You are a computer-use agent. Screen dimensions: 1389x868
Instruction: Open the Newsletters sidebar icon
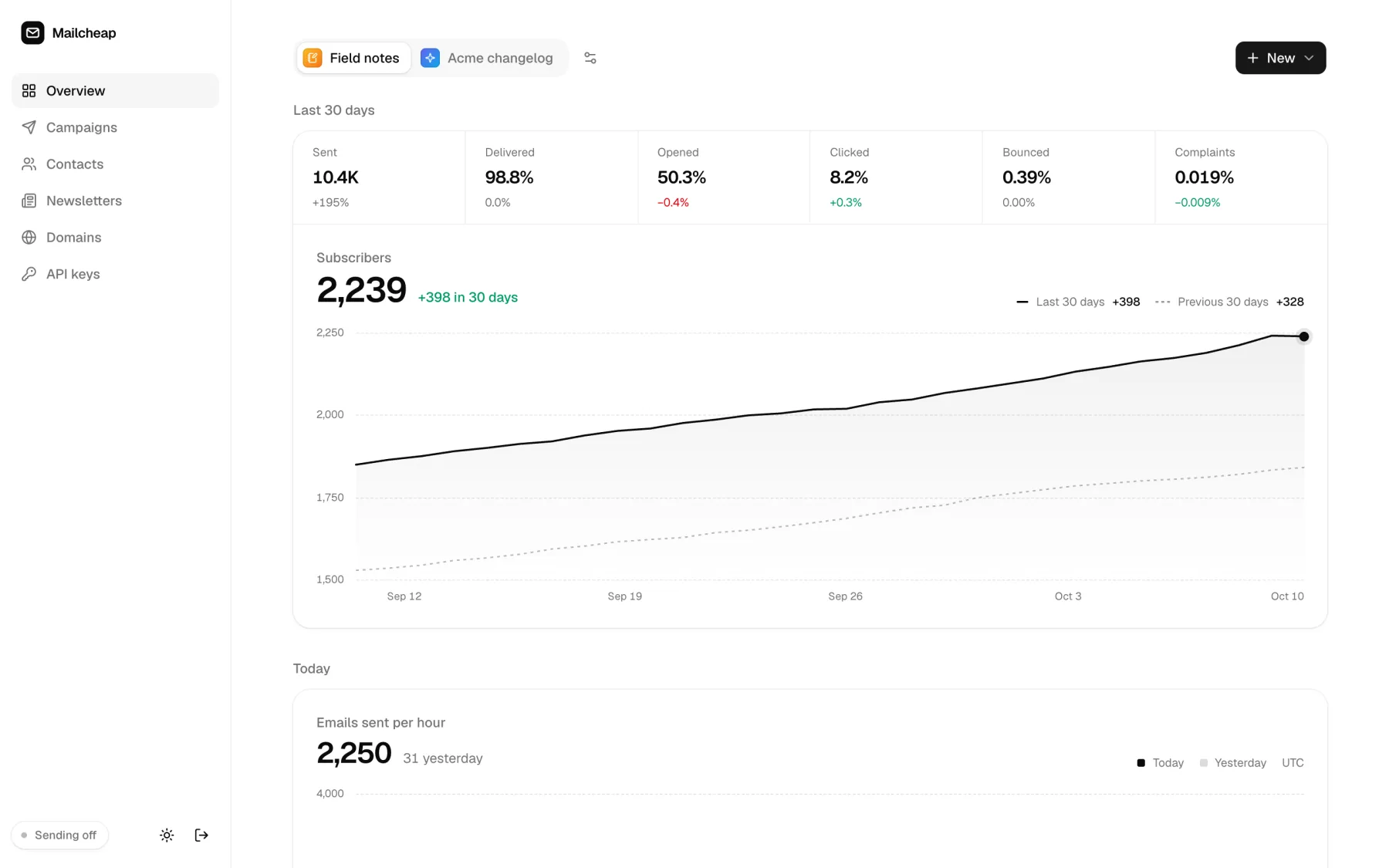click(x=29, y=201)
